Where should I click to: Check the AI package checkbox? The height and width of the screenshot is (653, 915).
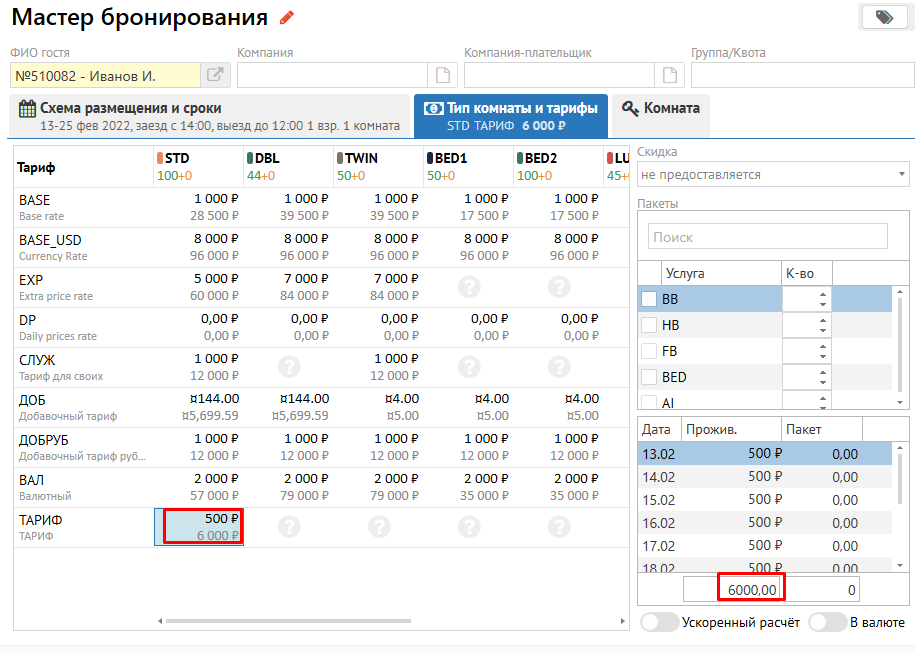tap(649, 401)
